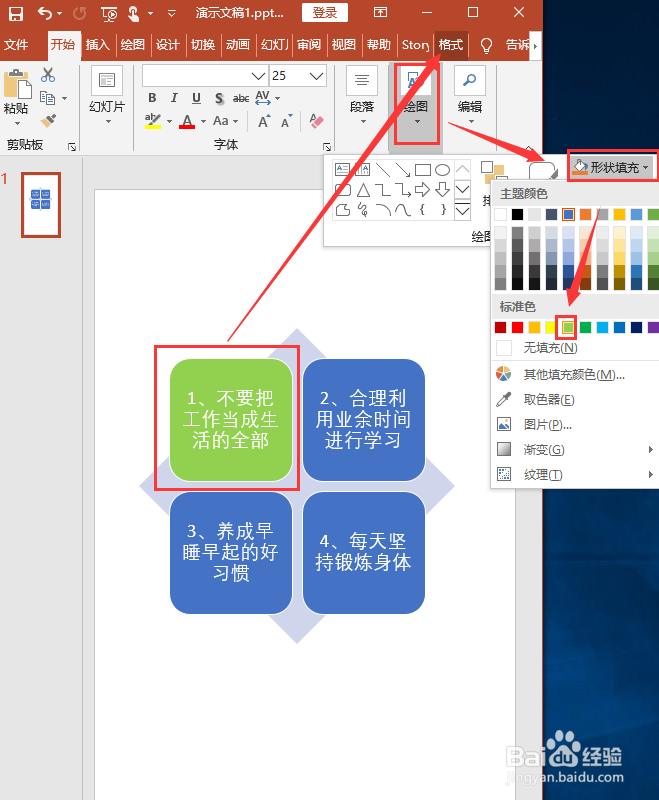Open the font name combo box

pyautogui.click(x=205, y=76)
